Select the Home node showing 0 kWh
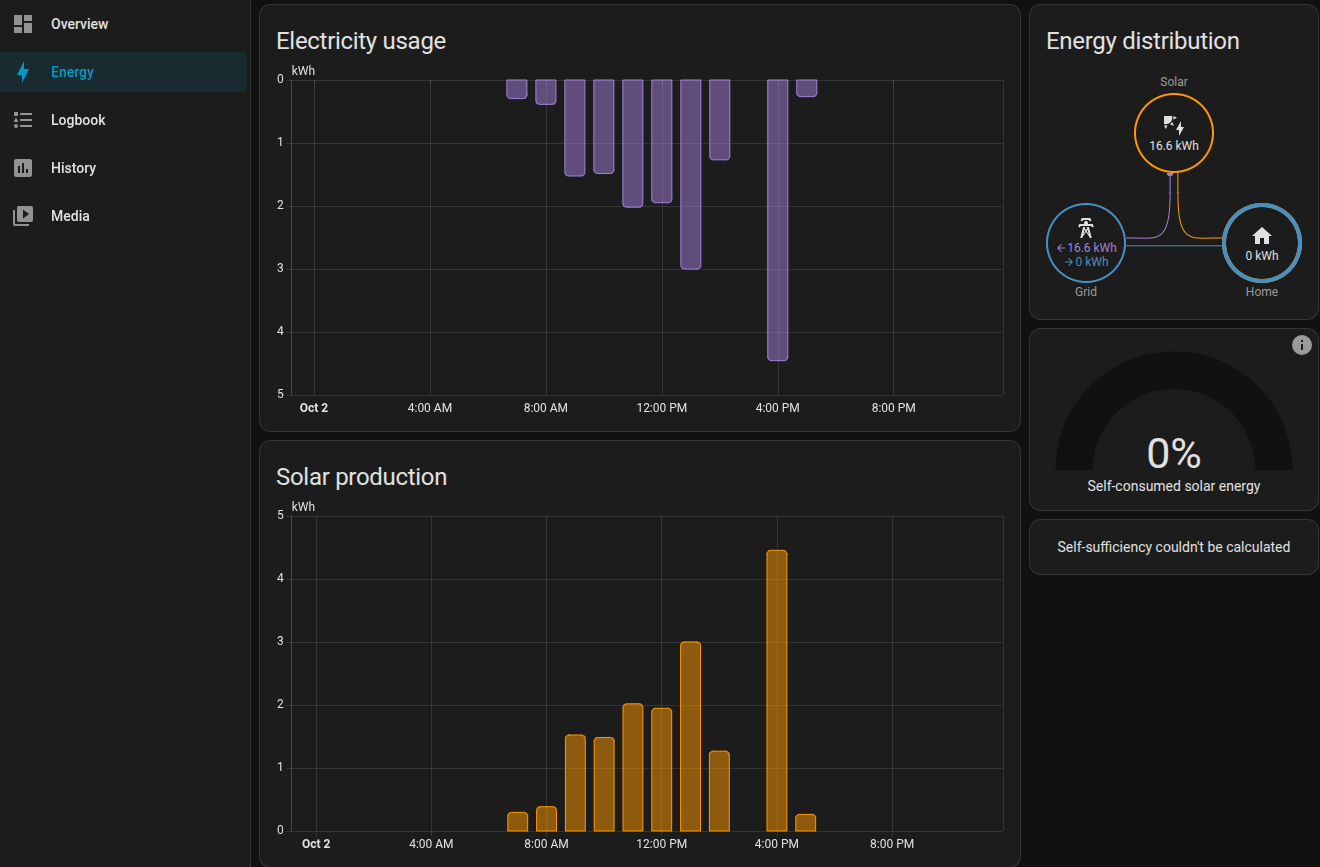Viewport: 1320px width, 867px height. [1261, 244]
